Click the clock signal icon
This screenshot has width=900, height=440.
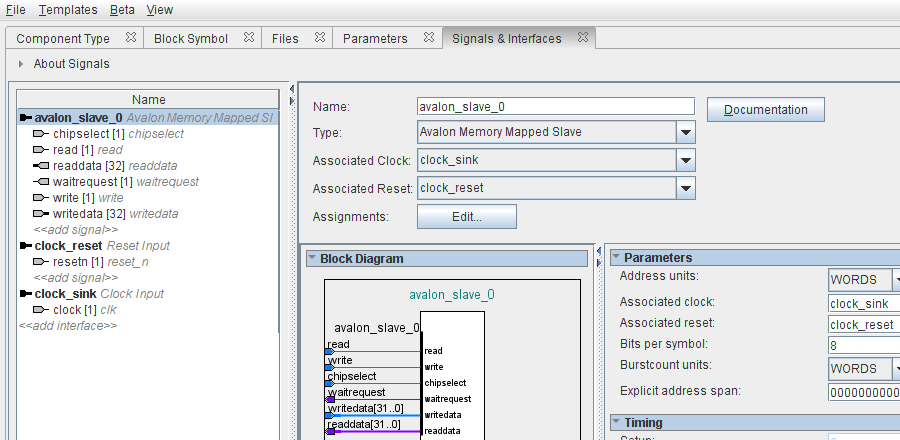41,310
